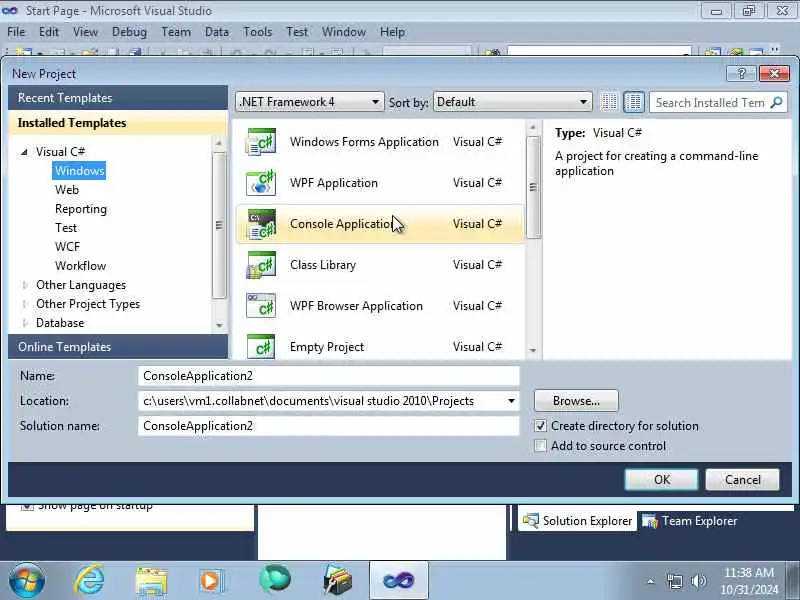The height and width of the screenshot is (600, 800).
Task: Open Windows Explorer from the taskbar
Action: click(151, 581)
